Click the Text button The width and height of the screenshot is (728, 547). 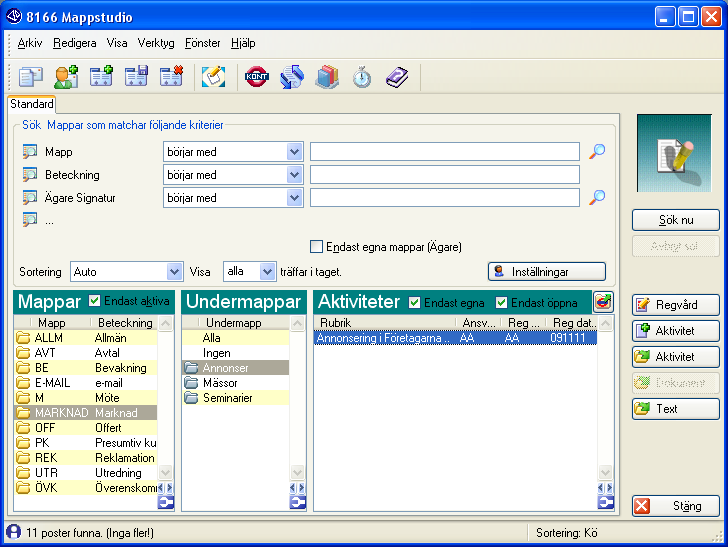click(676, 409)
